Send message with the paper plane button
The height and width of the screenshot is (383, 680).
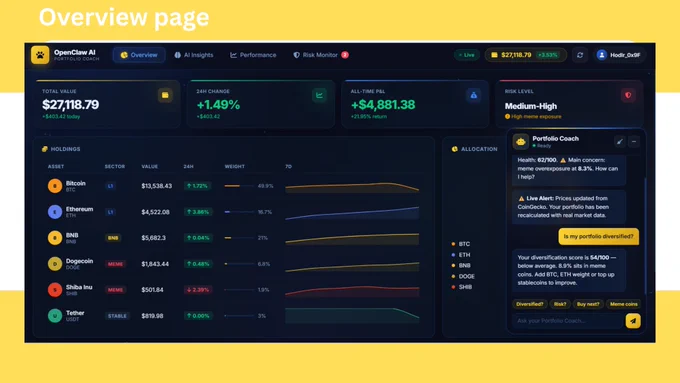633,321
